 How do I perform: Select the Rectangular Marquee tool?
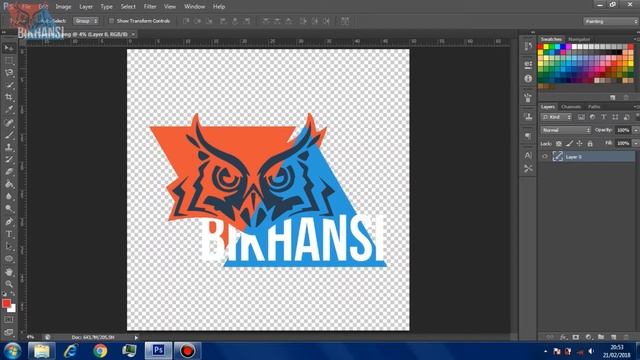[x=9, y=60]
